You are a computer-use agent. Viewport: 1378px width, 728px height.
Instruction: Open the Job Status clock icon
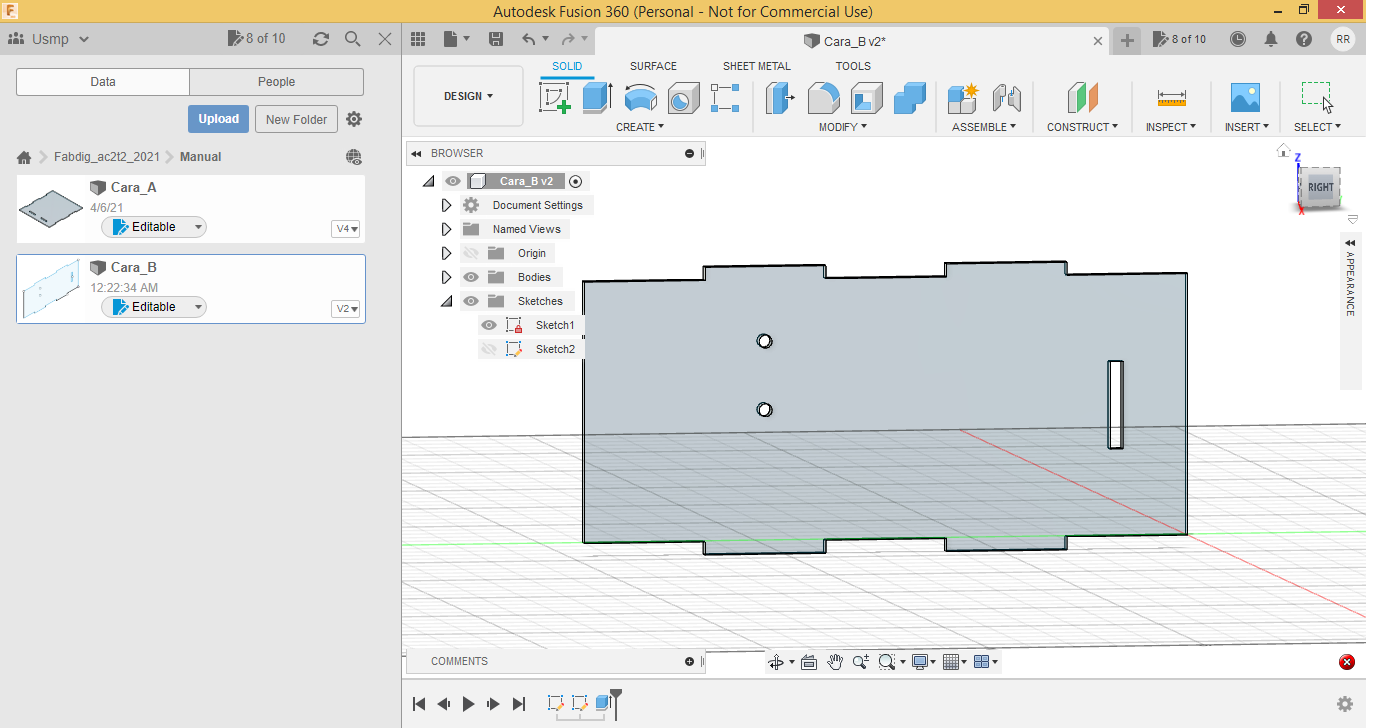click(x=1238, y=39)
